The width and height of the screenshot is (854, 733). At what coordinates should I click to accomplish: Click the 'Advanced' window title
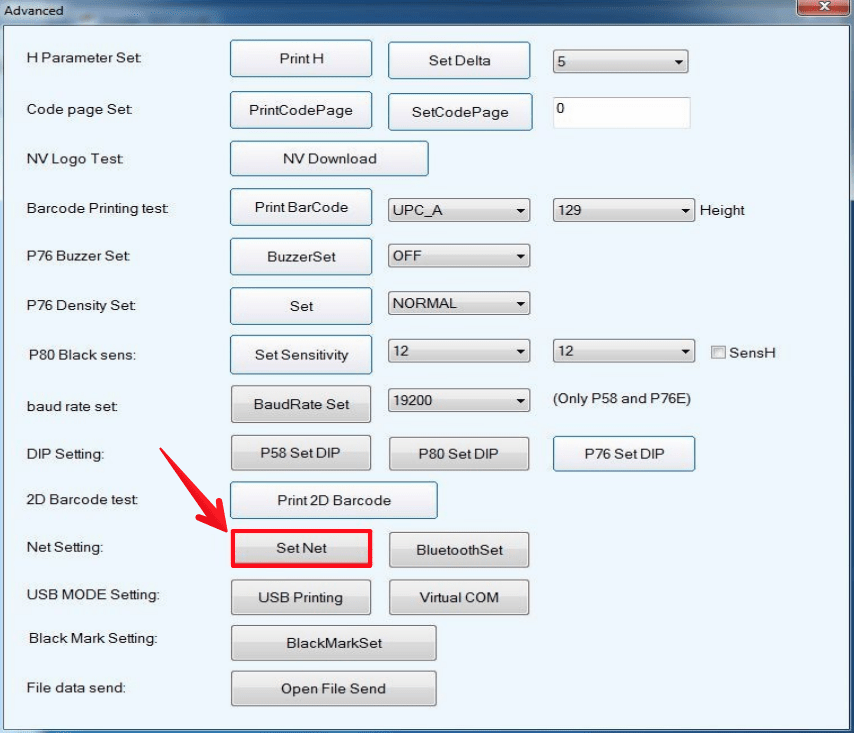point(34,10)
